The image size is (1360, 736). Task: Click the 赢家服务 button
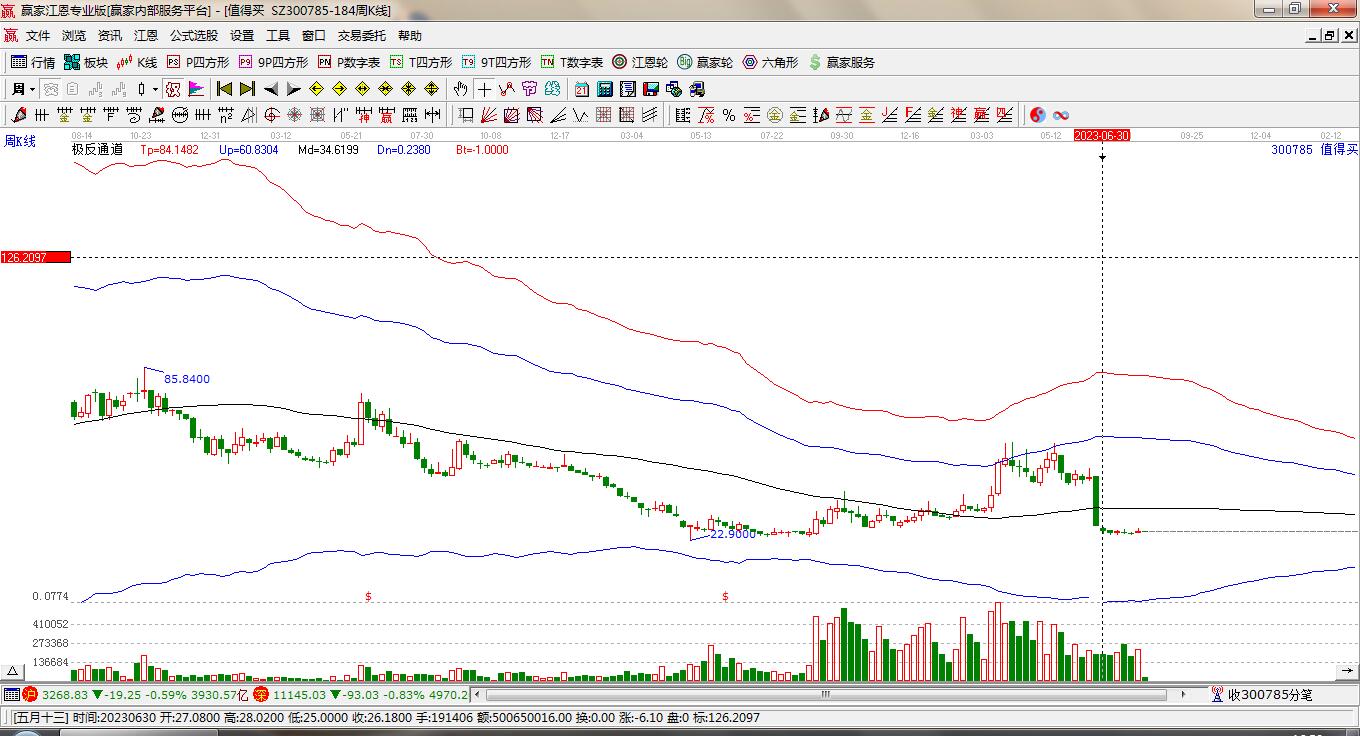842,62
